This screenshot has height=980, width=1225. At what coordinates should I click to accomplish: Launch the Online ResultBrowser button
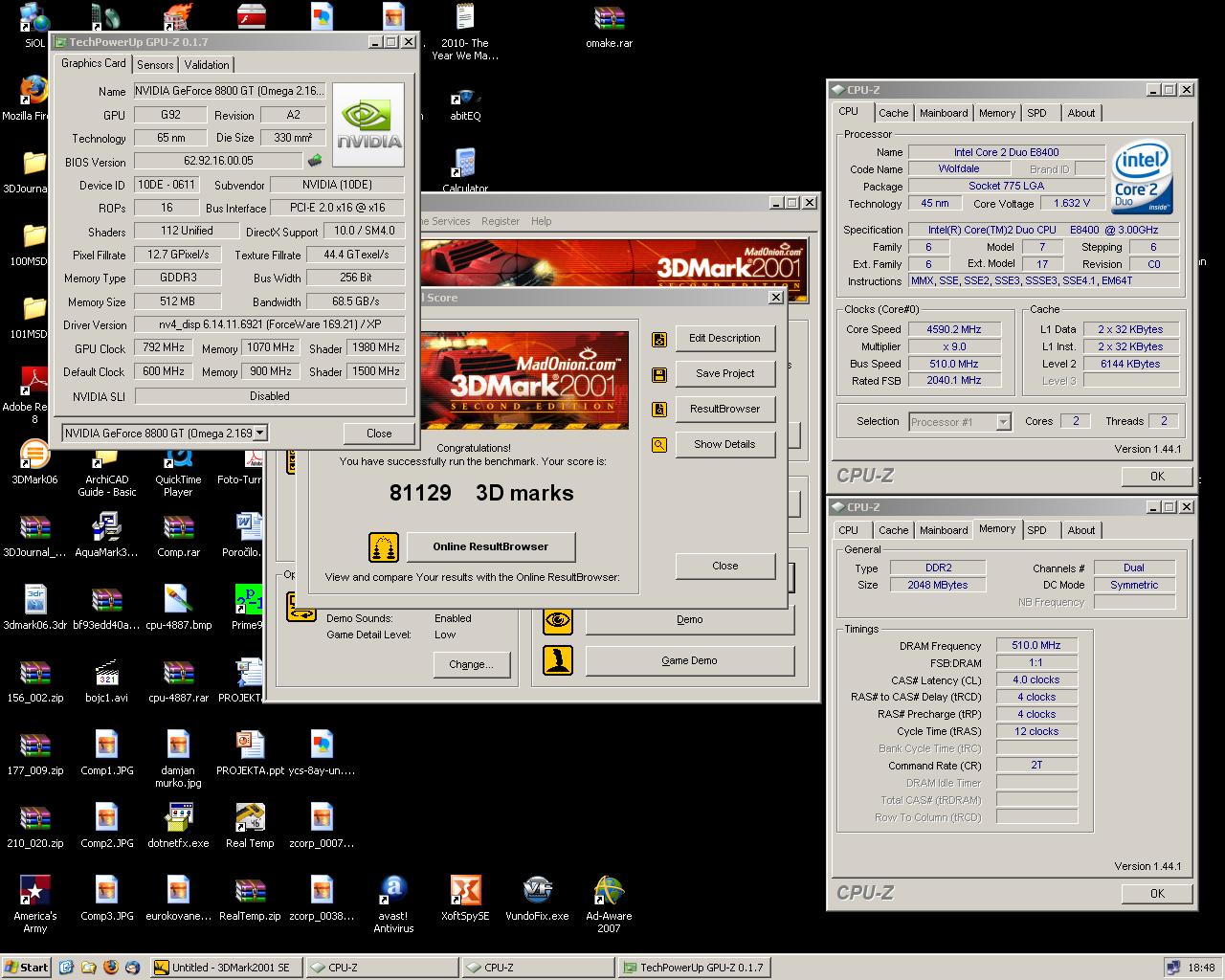pyautogui.click(x=490, y=547)
